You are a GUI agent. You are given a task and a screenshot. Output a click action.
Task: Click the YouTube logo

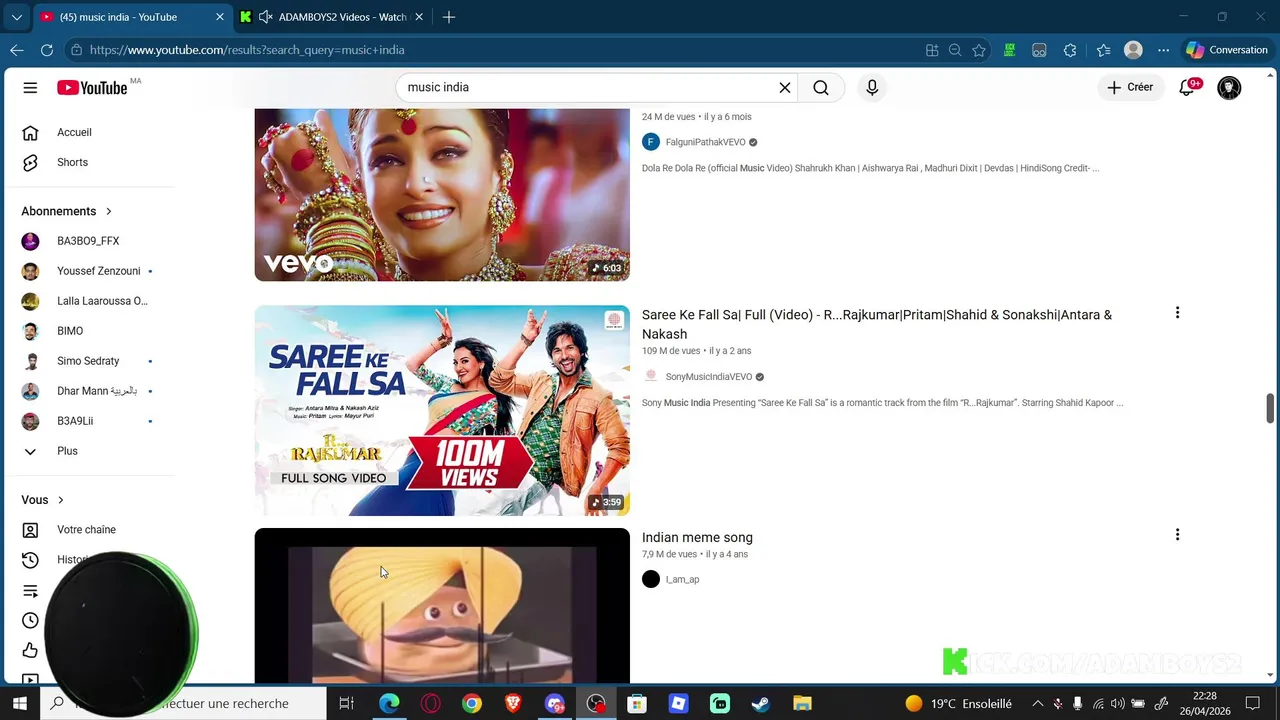point(92,88)
